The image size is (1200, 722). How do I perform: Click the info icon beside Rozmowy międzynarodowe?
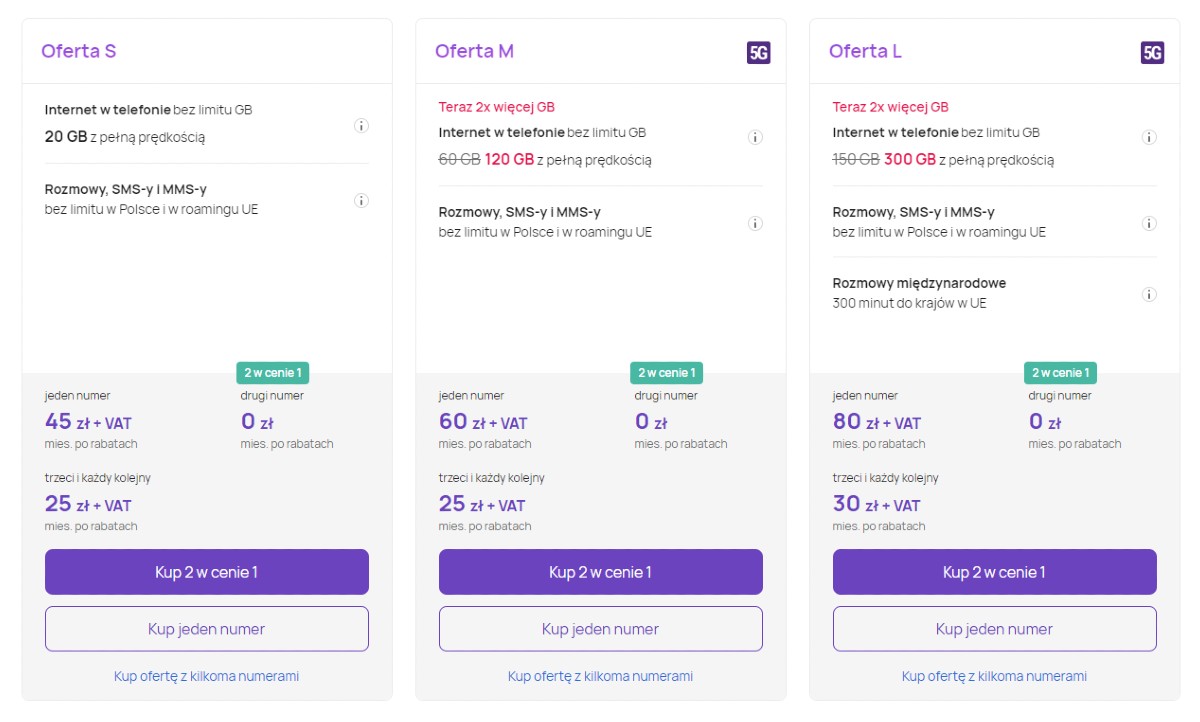click(x=1149, y=294)
